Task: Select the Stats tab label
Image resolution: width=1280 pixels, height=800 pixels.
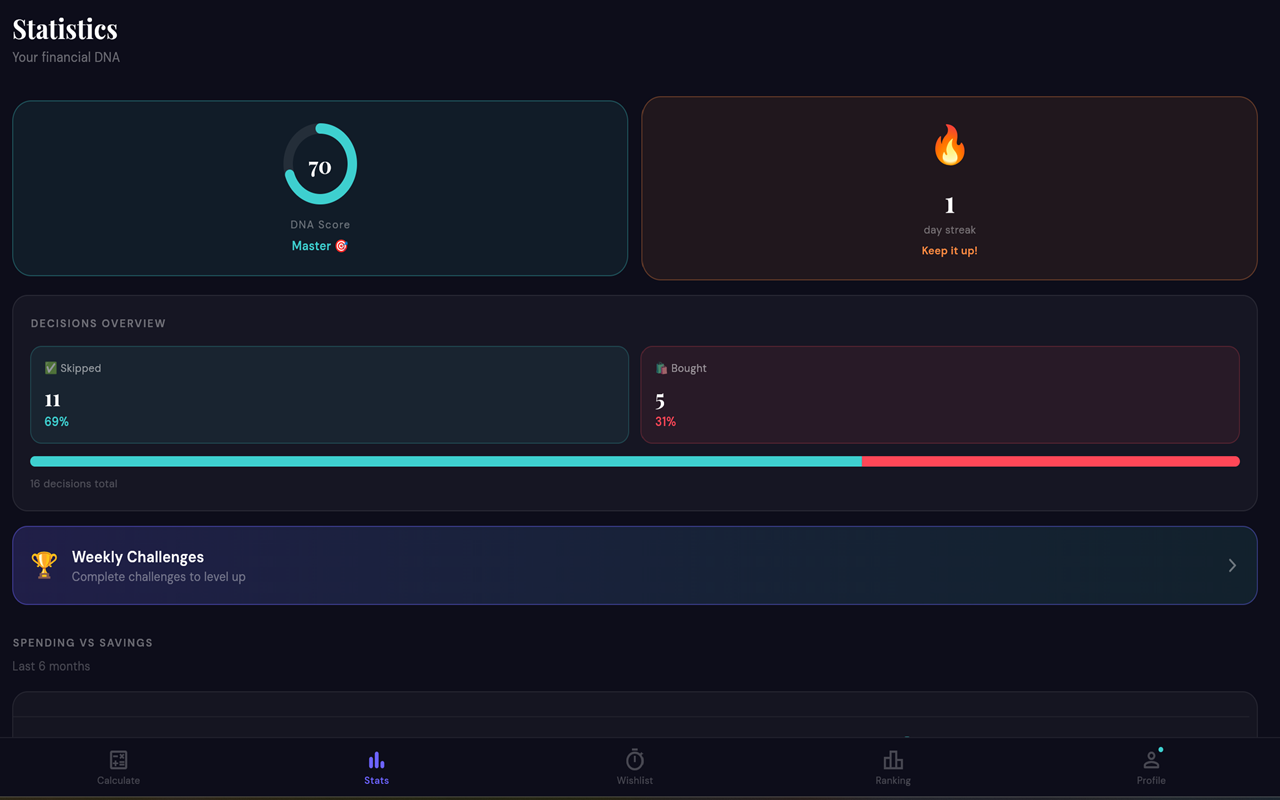Action: (x=377, y=780)
